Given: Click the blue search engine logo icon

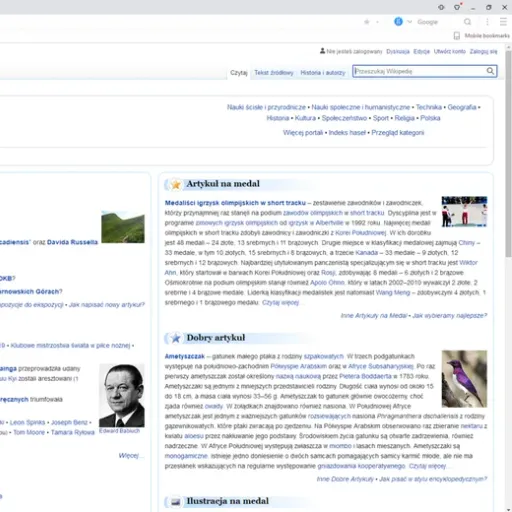Looking at the screenshot, I should click(398, 22).
